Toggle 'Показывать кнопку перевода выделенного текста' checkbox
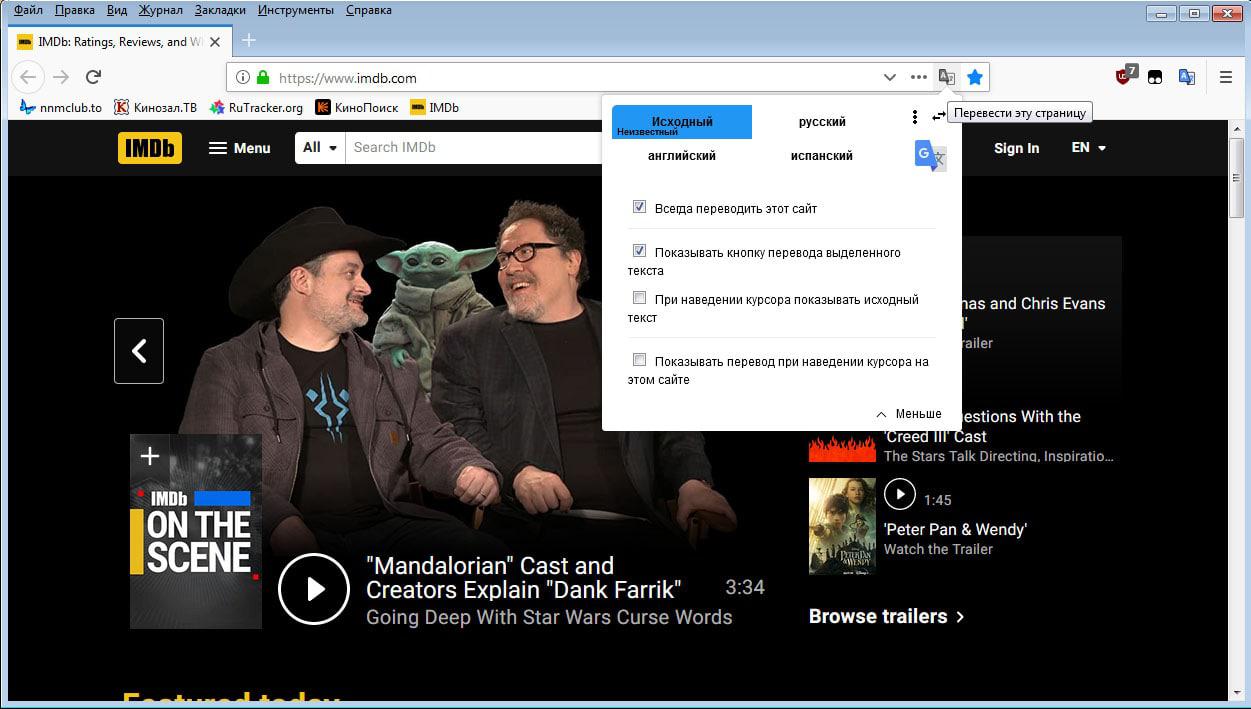Image resolution: width=1251 pixels, height=709 pixels. click(x=639, y=251)
